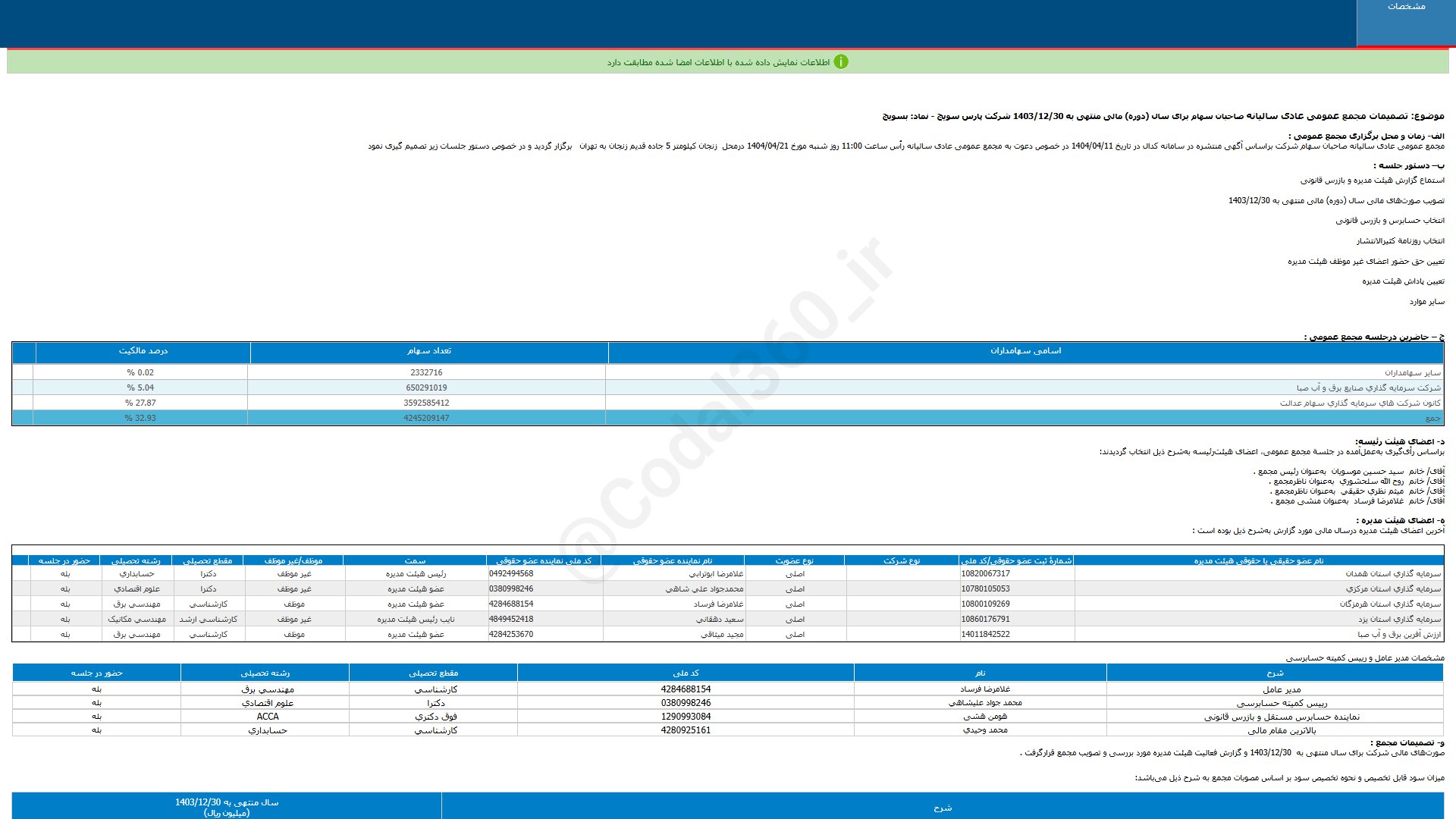Screen dimensions: 1456x819
Task: Click header سال منتهی به 1403/12/30 (میلیون ریال)
Action: (x=227, y=807)
